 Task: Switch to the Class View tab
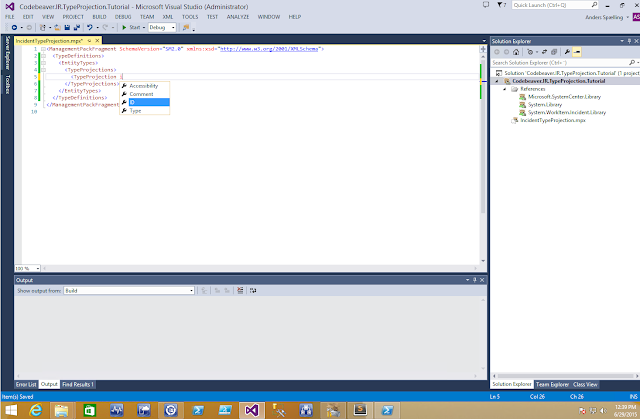585,384
